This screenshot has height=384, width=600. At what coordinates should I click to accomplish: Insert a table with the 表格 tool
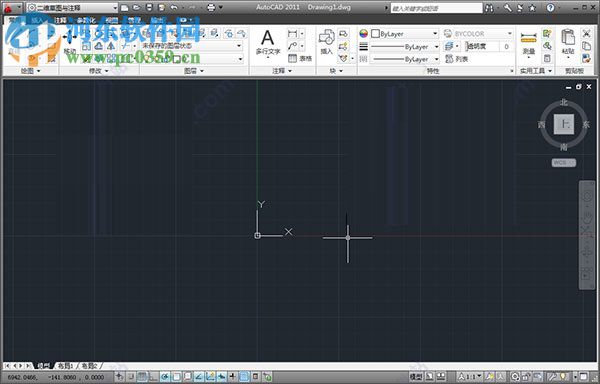point(300,59)
